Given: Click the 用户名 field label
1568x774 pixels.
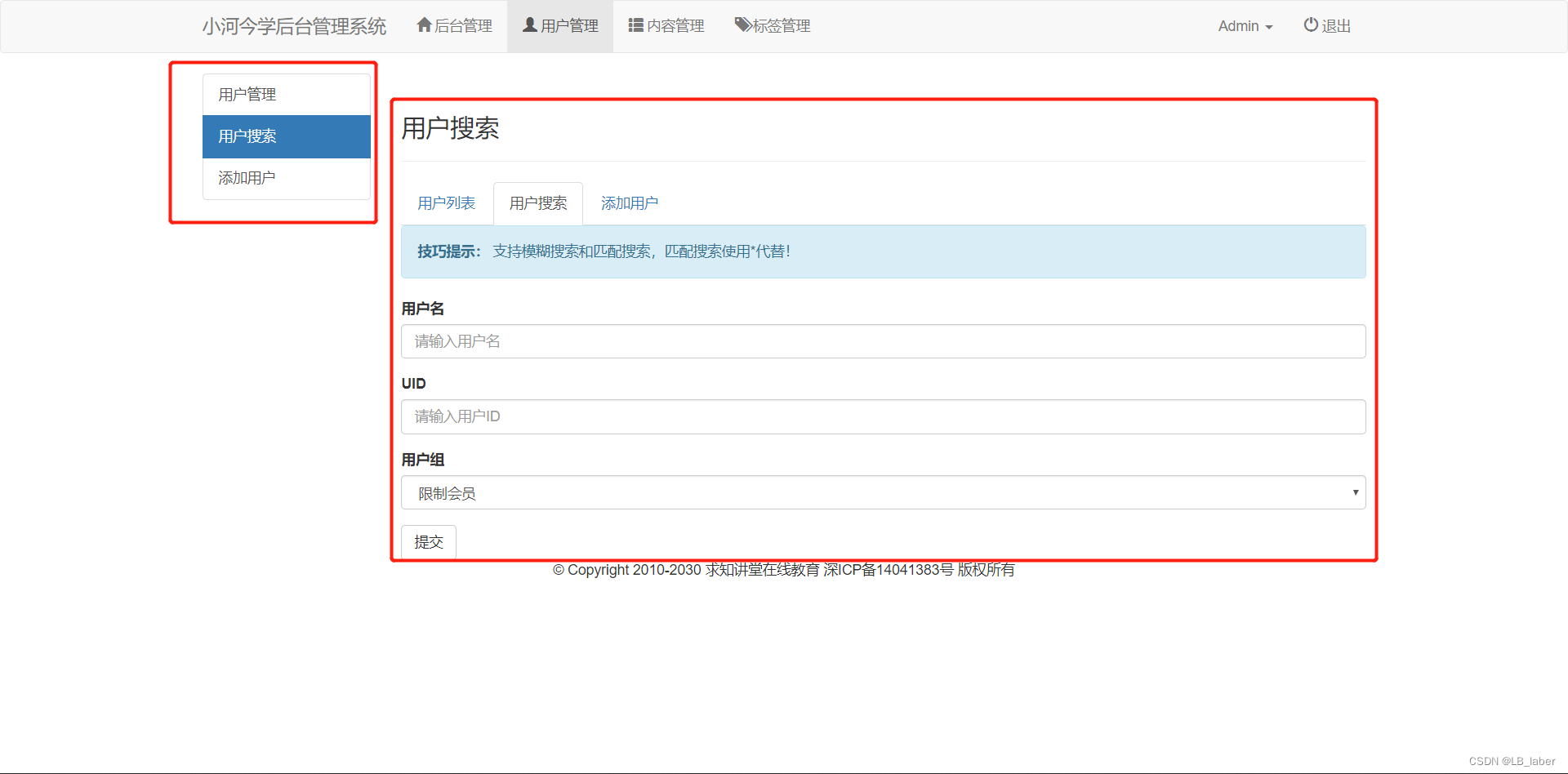Looking at the screenshot, I should (x=423, y=309).
